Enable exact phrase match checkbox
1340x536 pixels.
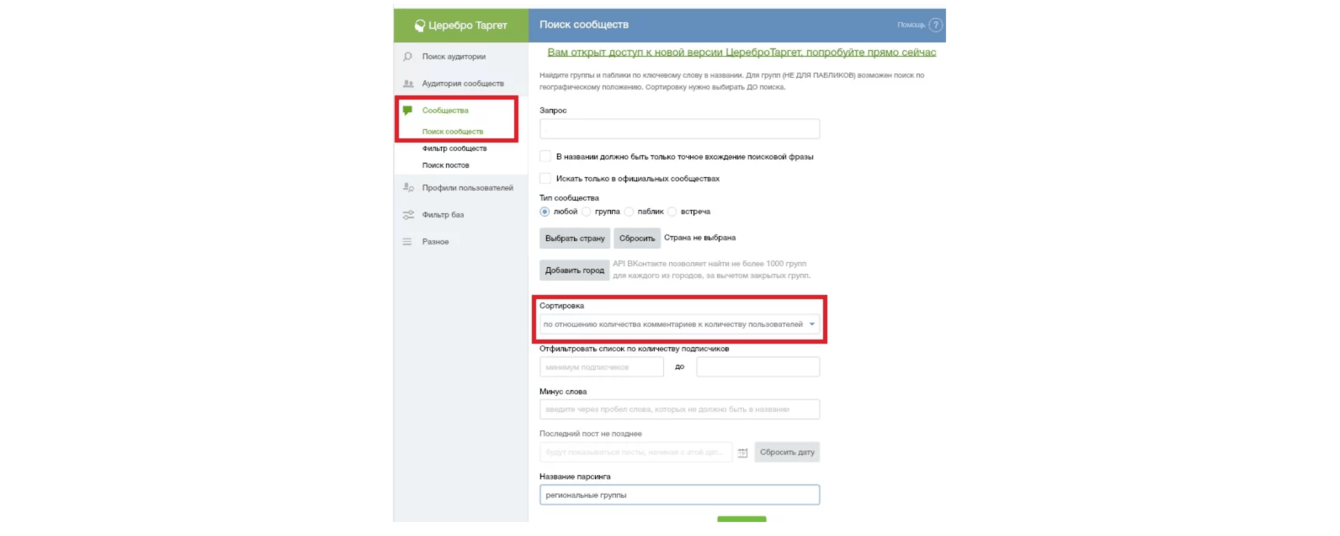546,157
